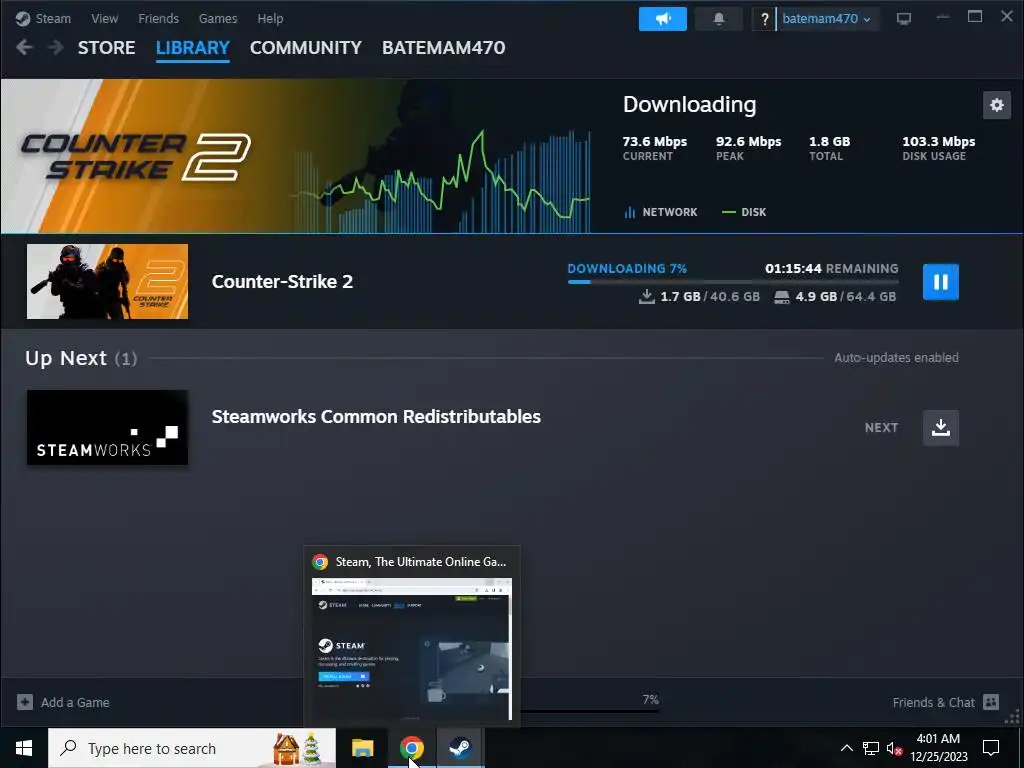Click the forward navigation arrow

[x=56, y=47]
